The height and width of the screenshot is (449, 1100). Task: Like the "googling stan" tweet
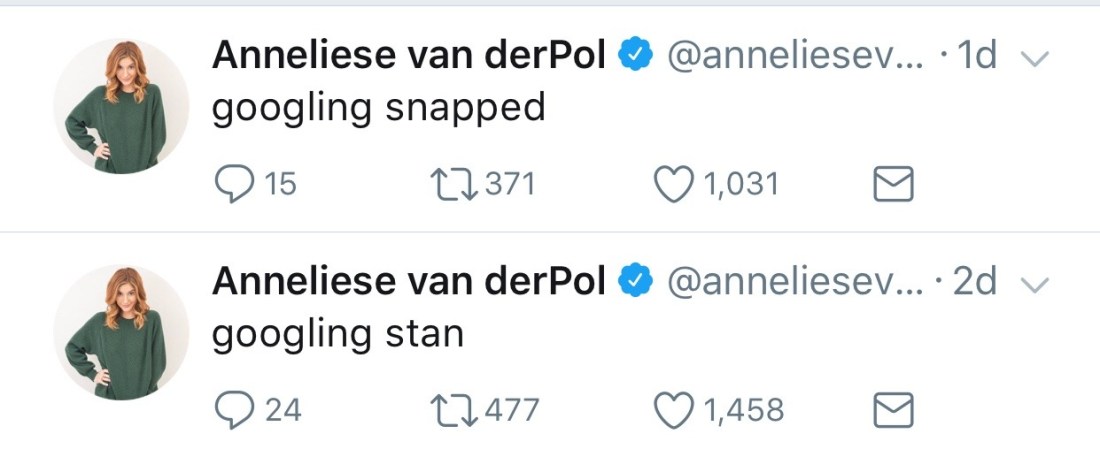pos(673,410)
